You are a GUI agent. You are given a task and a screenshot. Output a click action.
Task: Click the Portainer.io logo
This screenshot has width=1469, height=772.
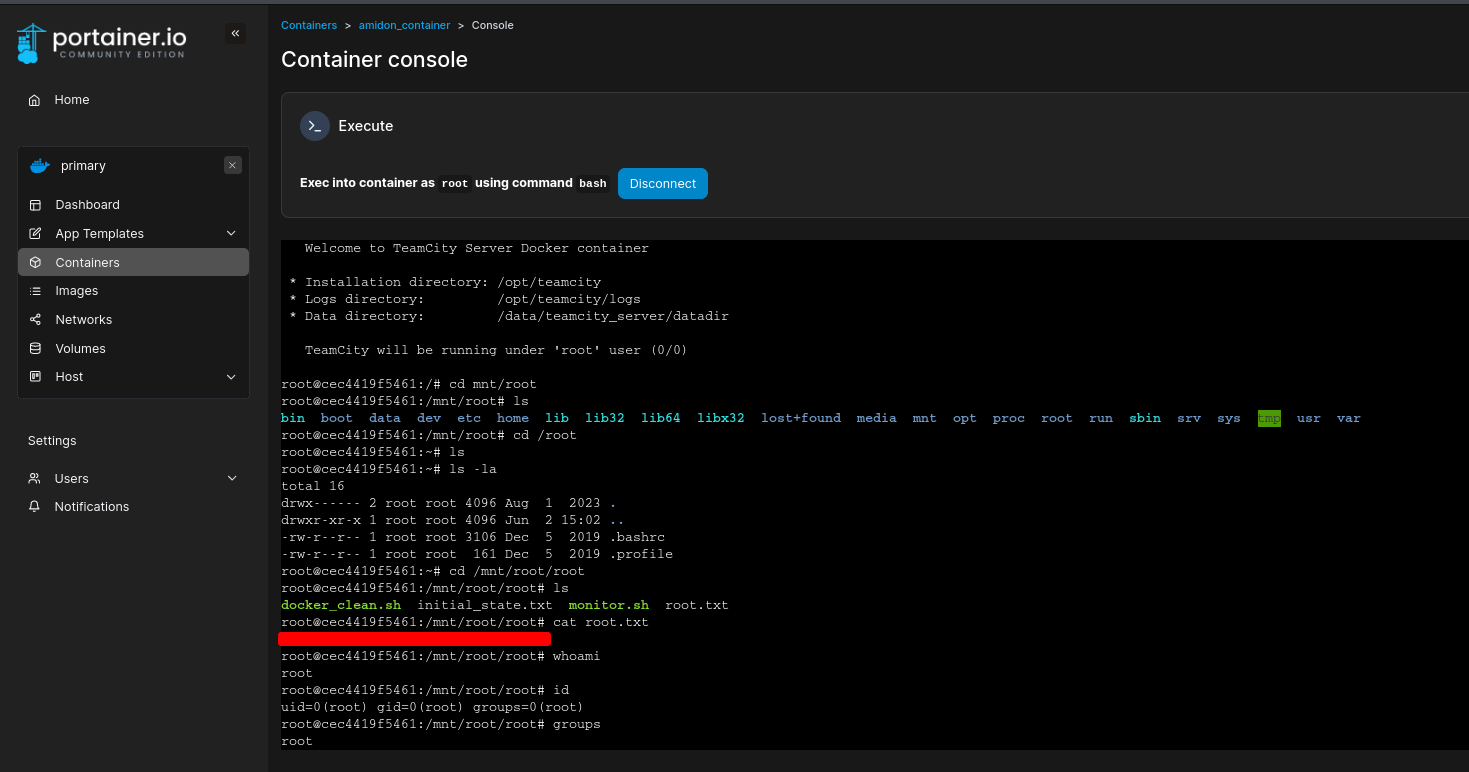101,42
